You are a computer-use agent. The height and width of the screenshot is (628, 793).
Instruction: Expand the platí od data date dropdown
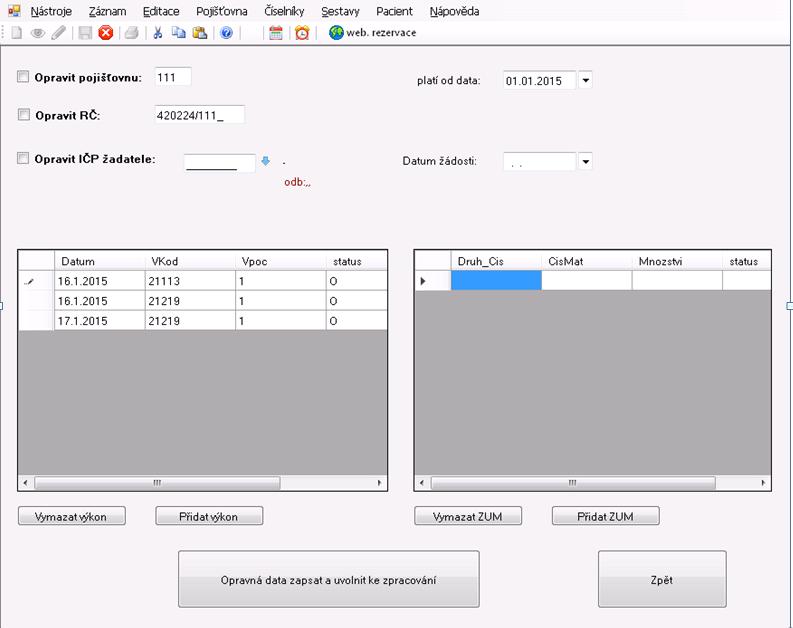point(585,80)
